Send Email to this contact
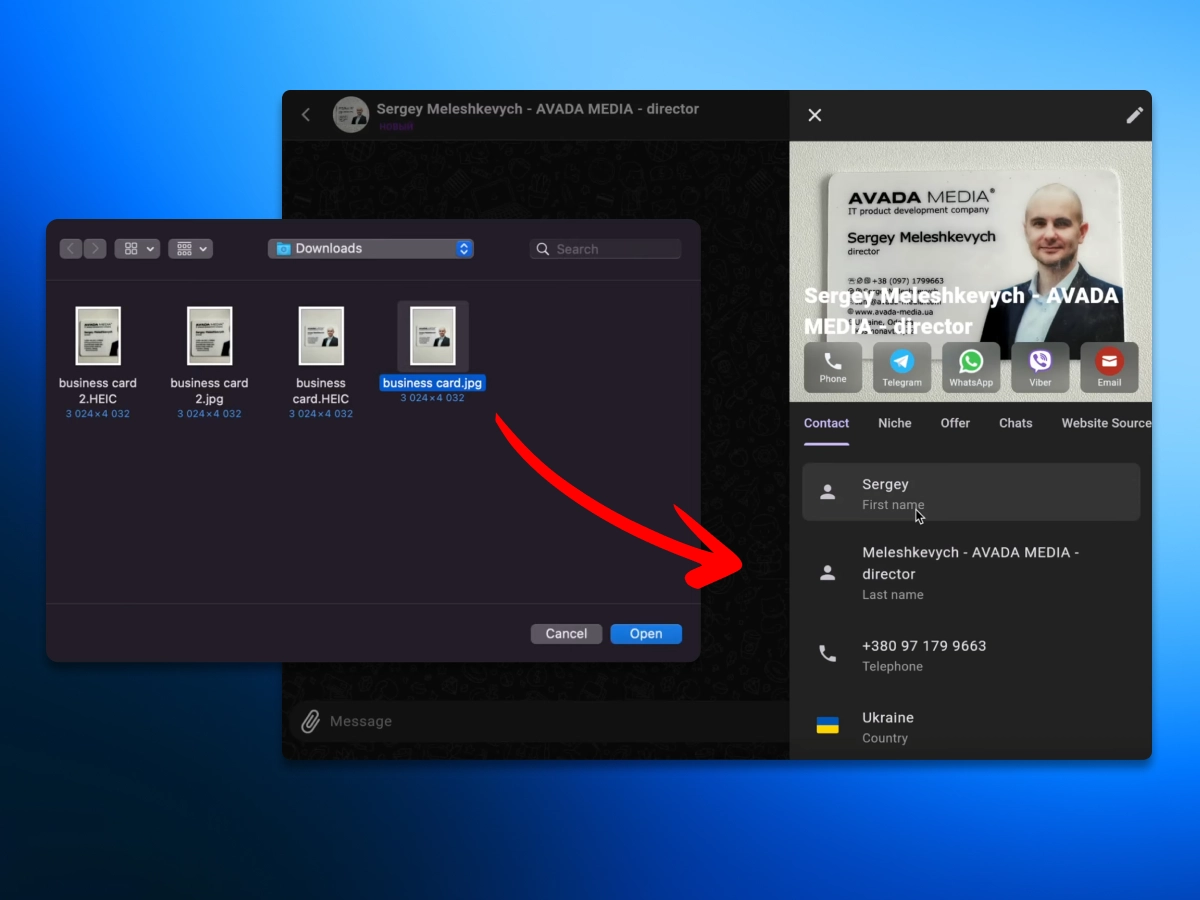1200x900 pixels. [1109, 368]
